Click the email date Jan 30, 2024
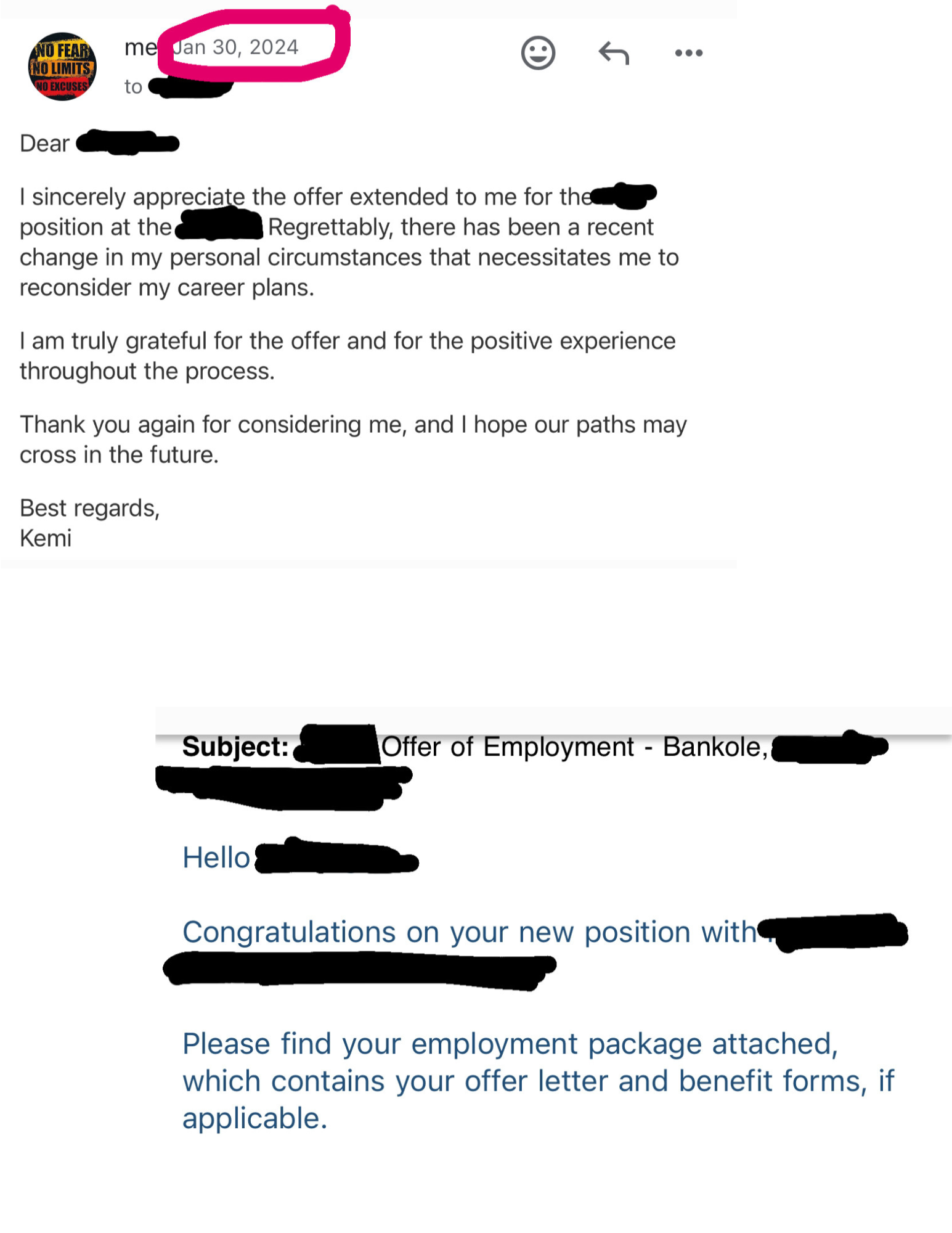Screen dimensions: 952x1233 (x=237, y=47)
